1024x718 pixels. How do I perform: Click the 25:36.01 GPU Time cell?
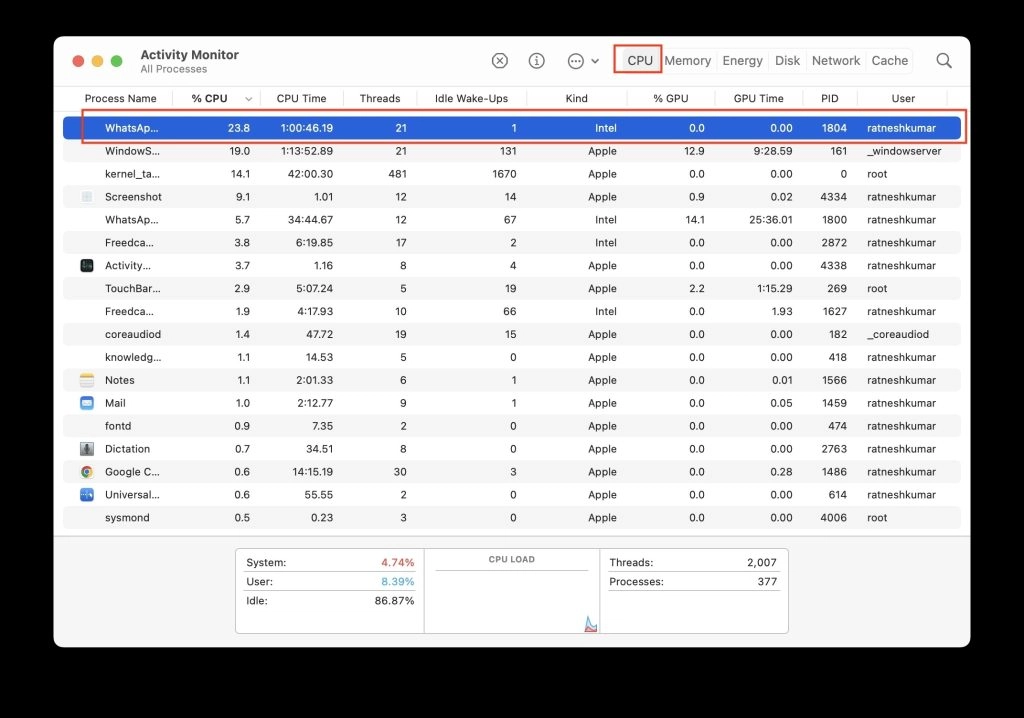tap(771, 220)
